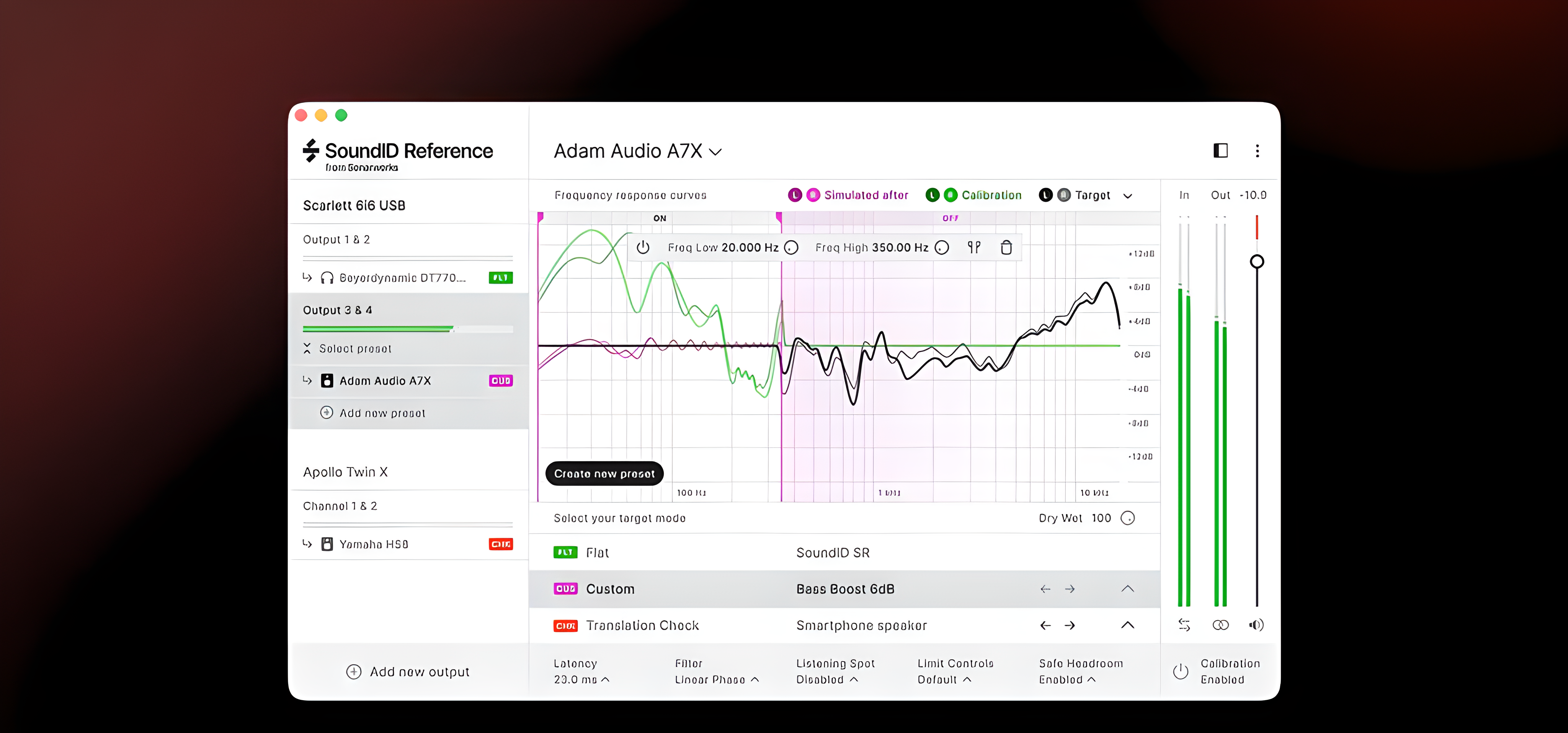Click Add new output label
1568x733 pixels.
click(x=420, y=671)
